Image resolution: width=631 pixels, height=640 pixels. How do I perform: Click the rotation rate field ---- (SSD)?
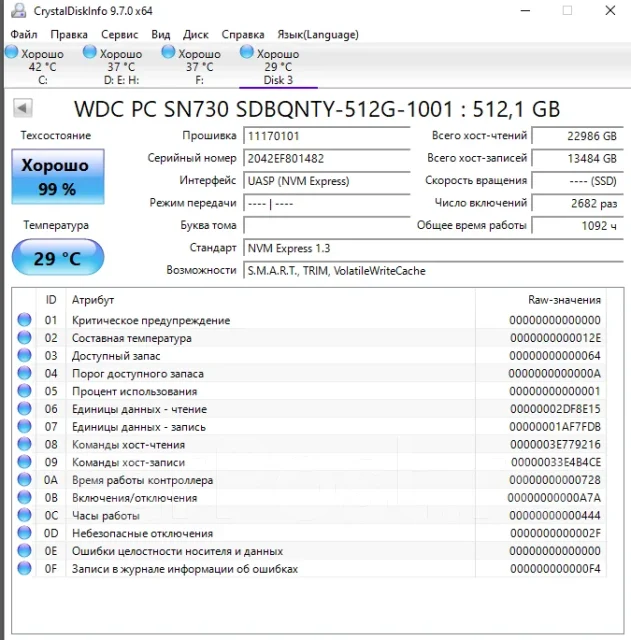pyautogui.click(x=578, y=181)
